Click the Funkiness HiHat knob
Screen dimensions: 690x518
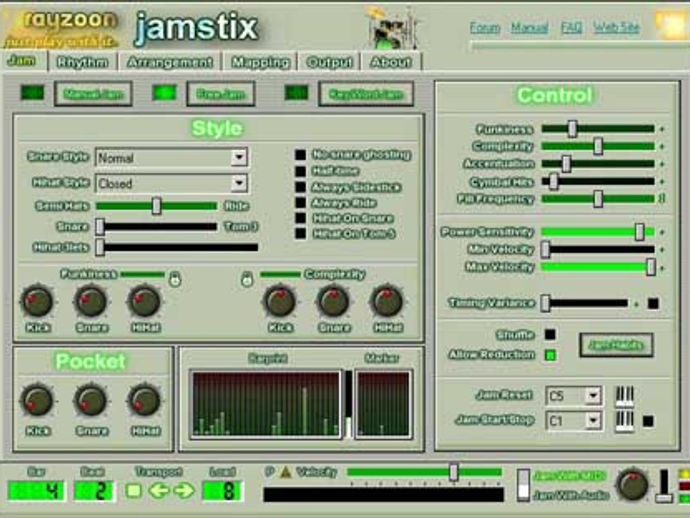point(144,301)
